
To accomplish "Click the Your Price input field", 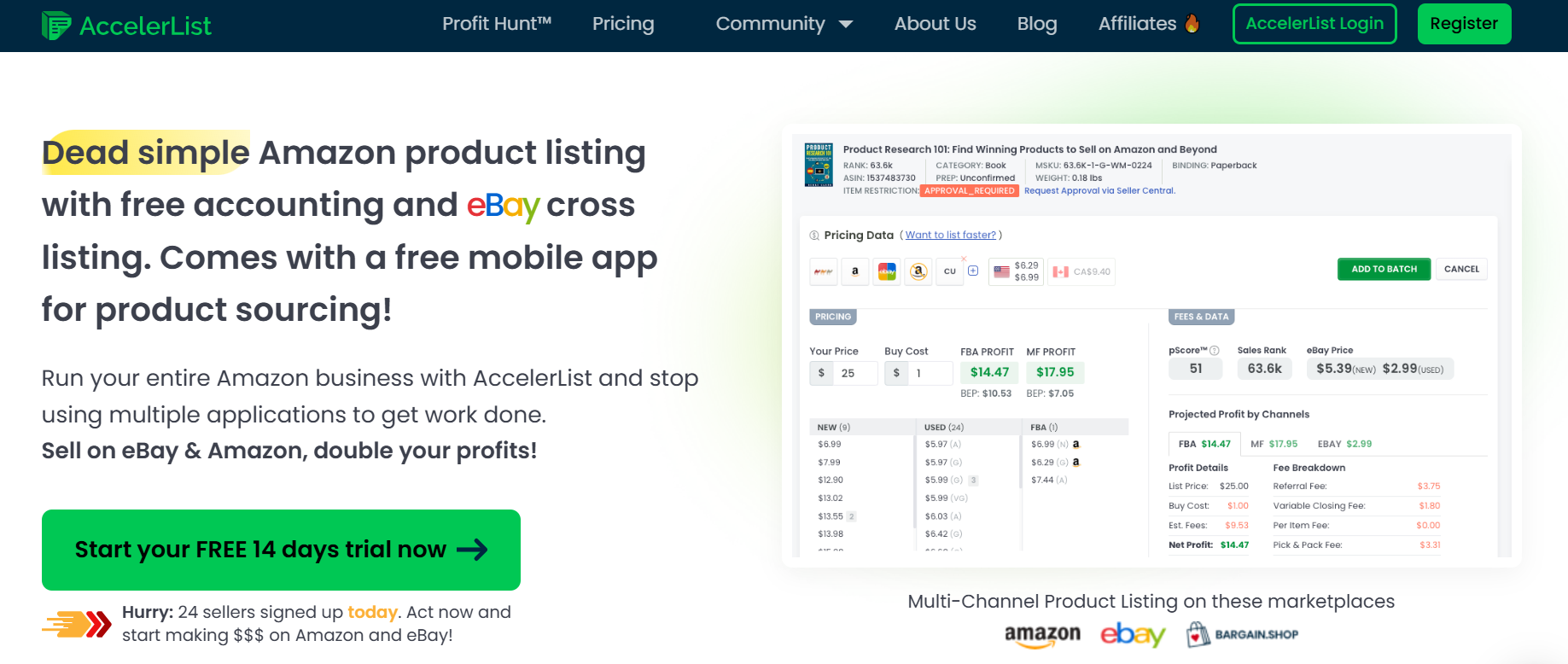I will click(855, 373).
